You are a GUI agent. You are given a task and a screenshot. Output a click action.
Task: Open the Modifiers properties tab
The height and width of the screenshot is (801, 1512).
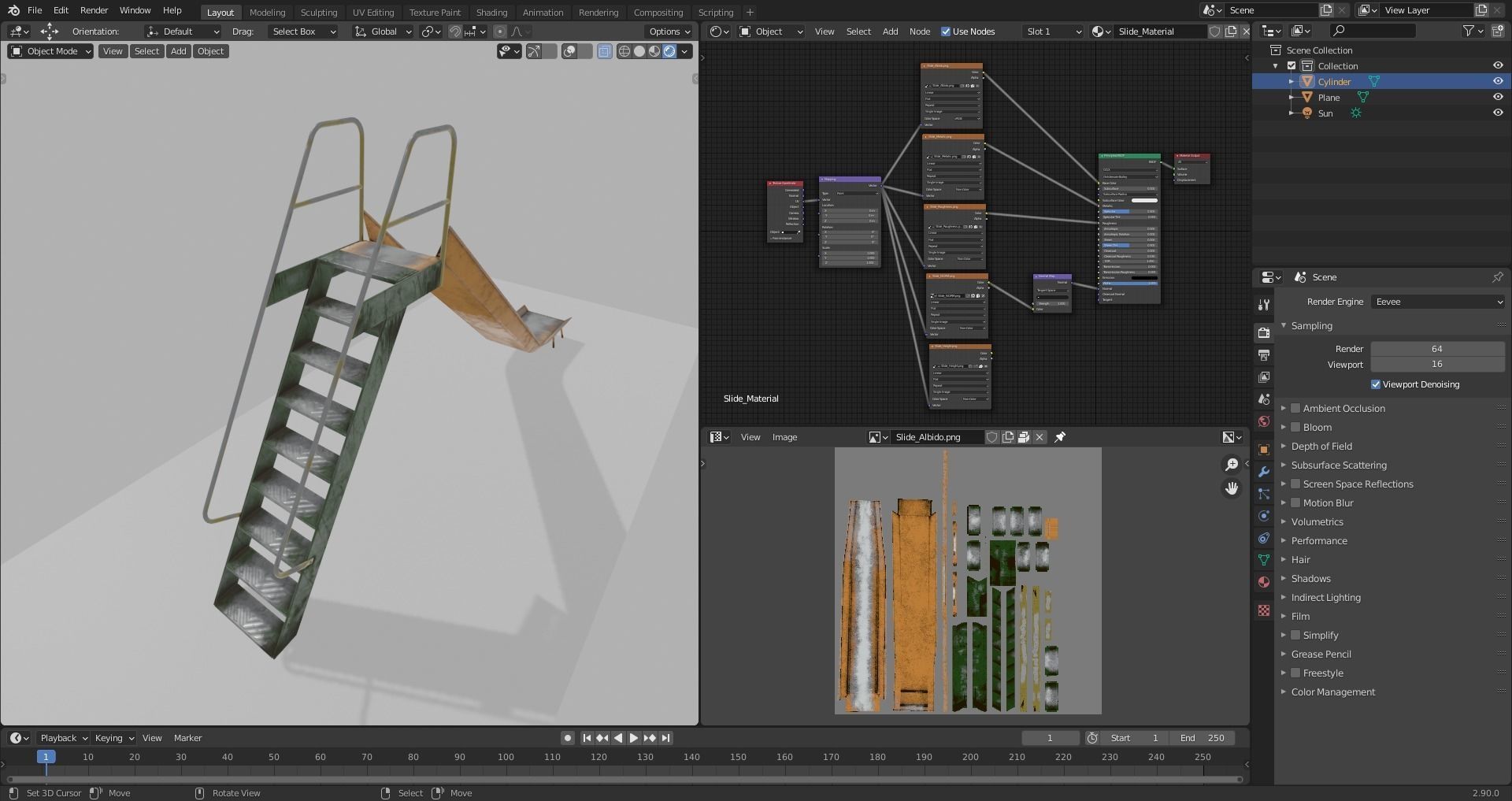tap(1264, 472)
